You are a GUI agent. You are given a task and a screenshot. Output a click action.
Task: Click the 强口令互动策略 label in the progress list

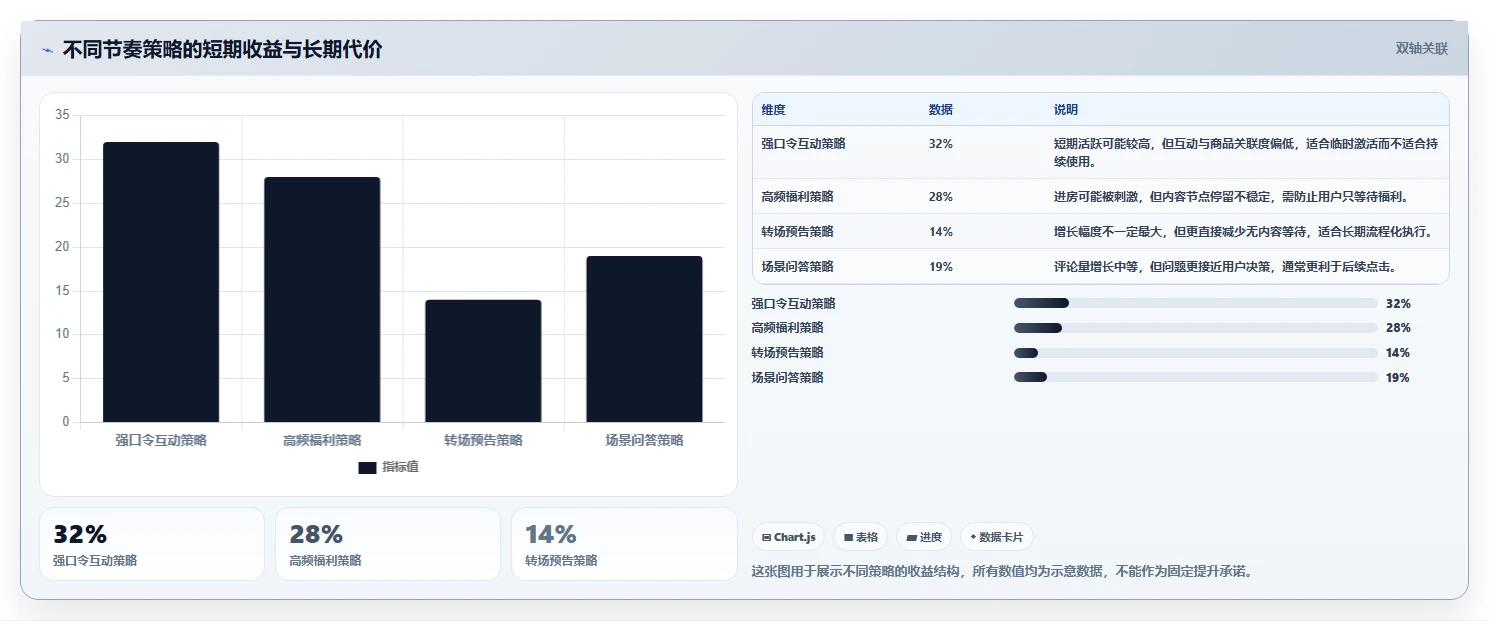(x=793, y=303)
